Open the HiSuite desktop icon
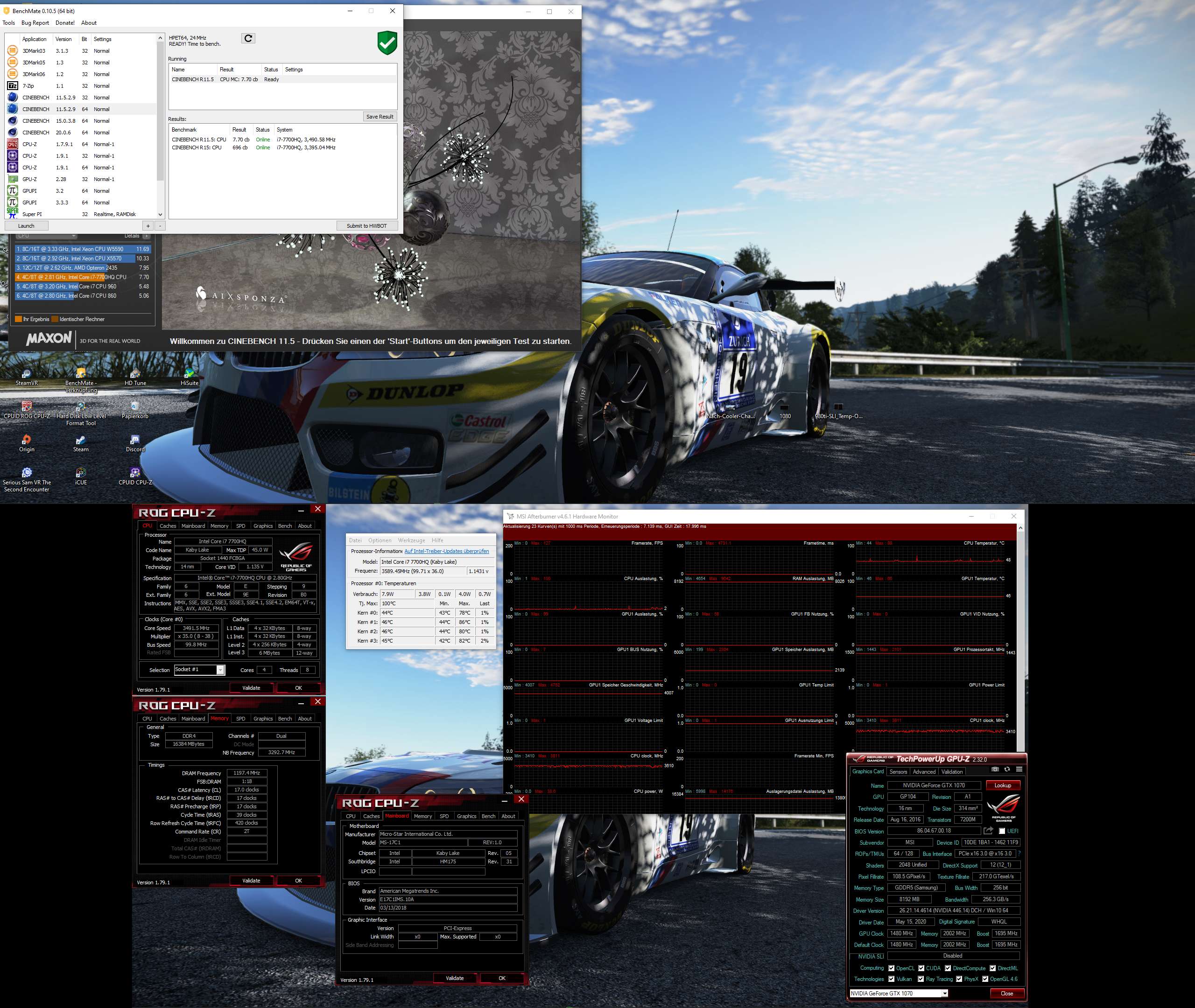This screenshot has width=1195, height=1008. point(189,377)
